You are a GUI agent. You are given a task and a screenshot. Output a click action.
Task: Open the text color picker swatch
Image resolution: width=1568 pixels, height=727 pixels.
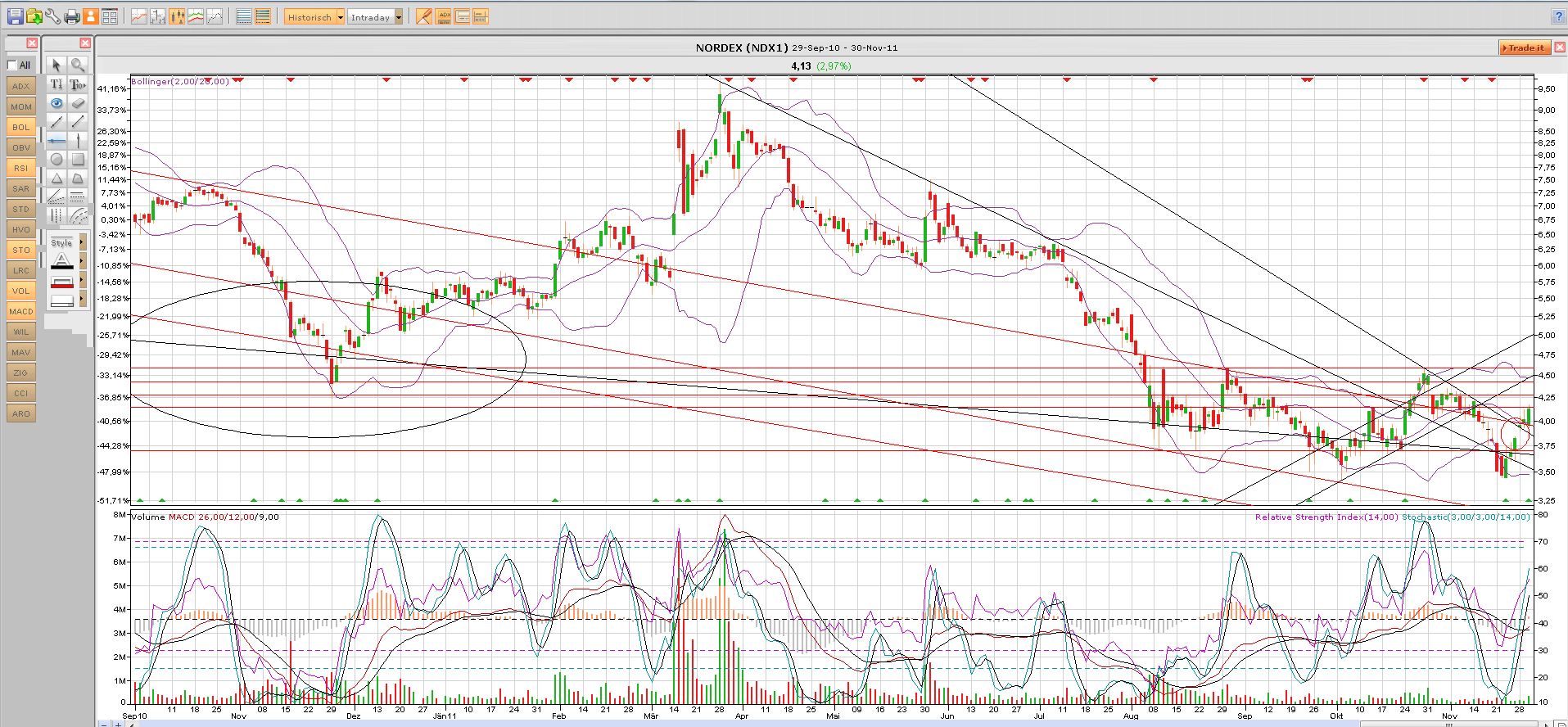[x=62, y=262]
